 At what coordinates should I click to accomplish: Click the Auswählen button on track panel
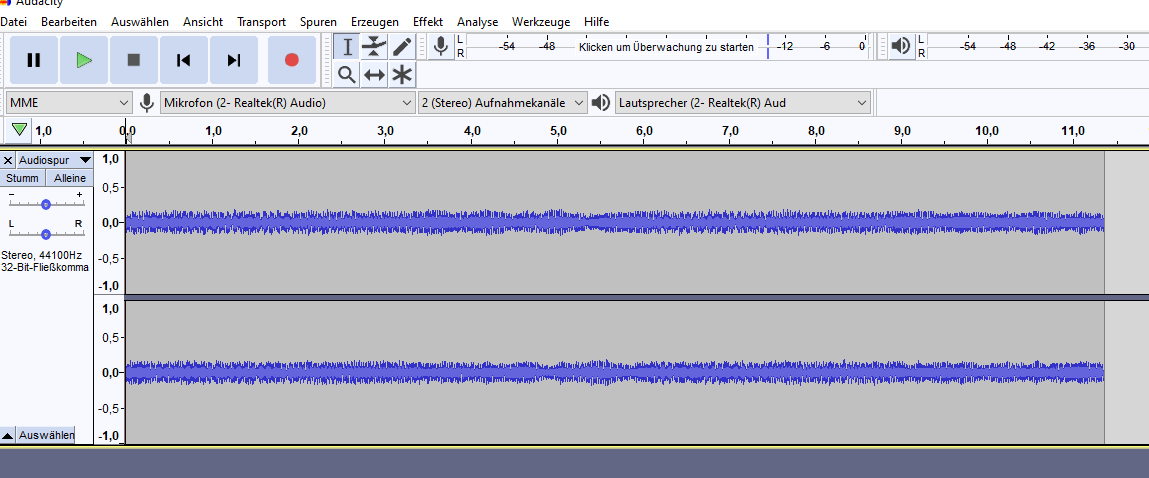tap(46, 436)
